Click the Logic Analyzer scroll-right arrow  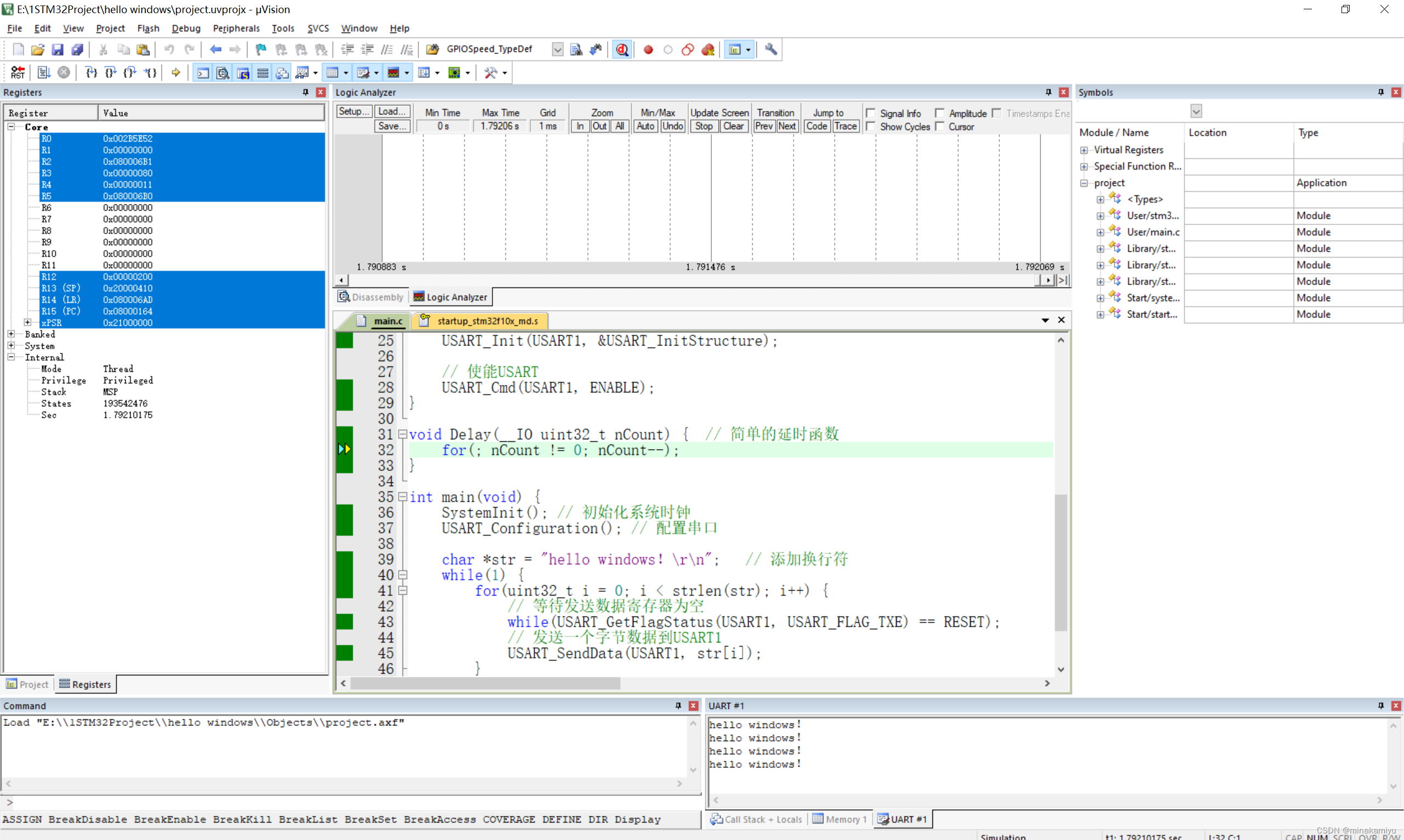(1048, 280)
